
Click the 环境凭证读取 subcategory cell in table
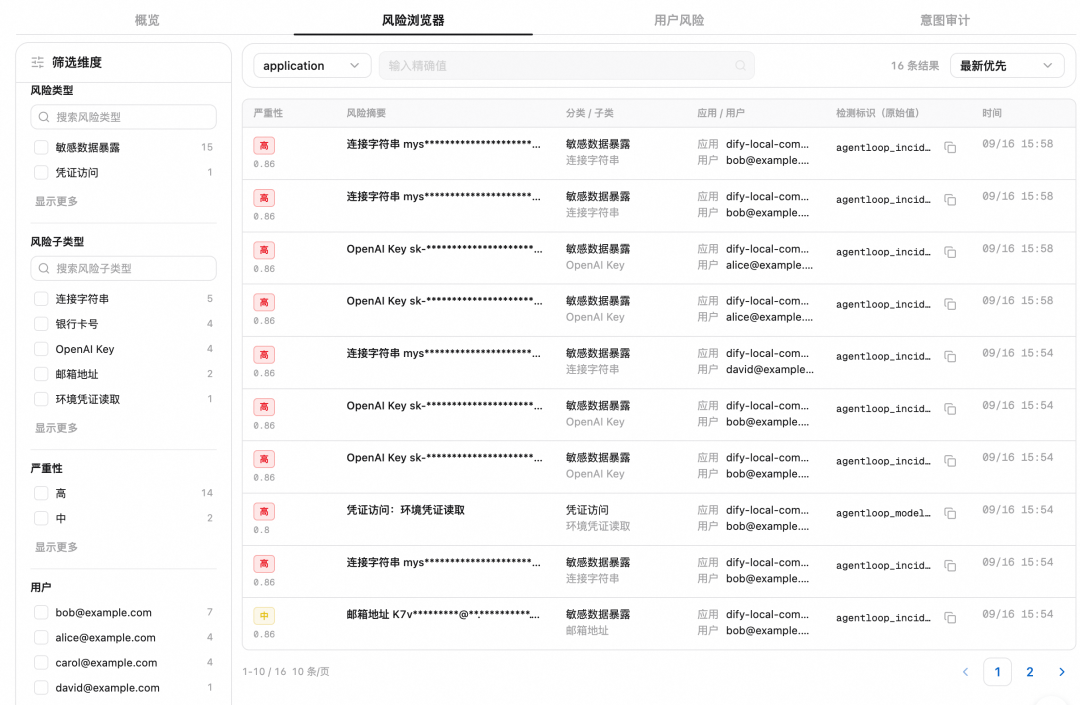click(x=598, y=526)
